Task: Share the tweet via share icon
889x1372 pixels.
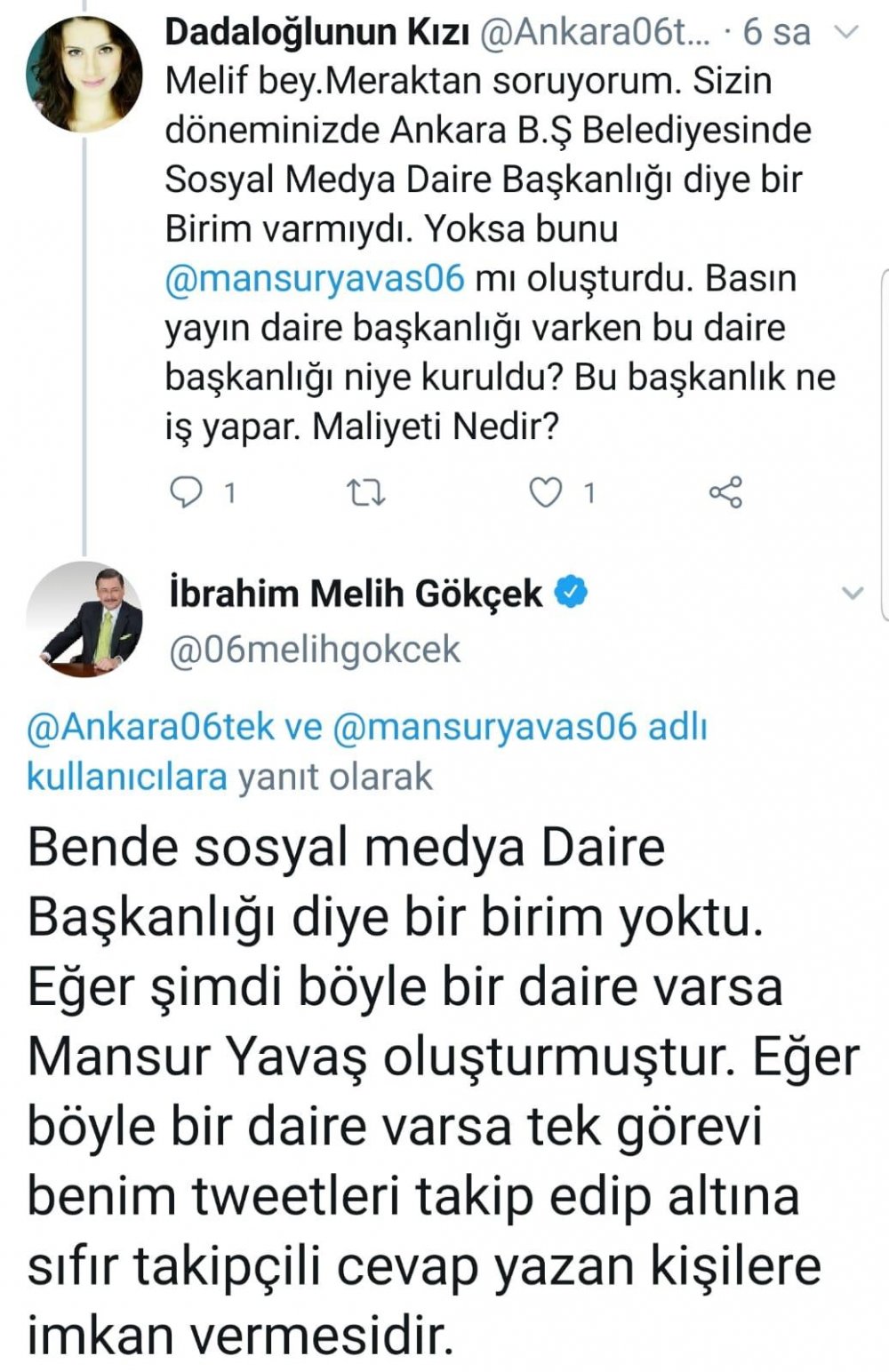Action: point(725,491)
